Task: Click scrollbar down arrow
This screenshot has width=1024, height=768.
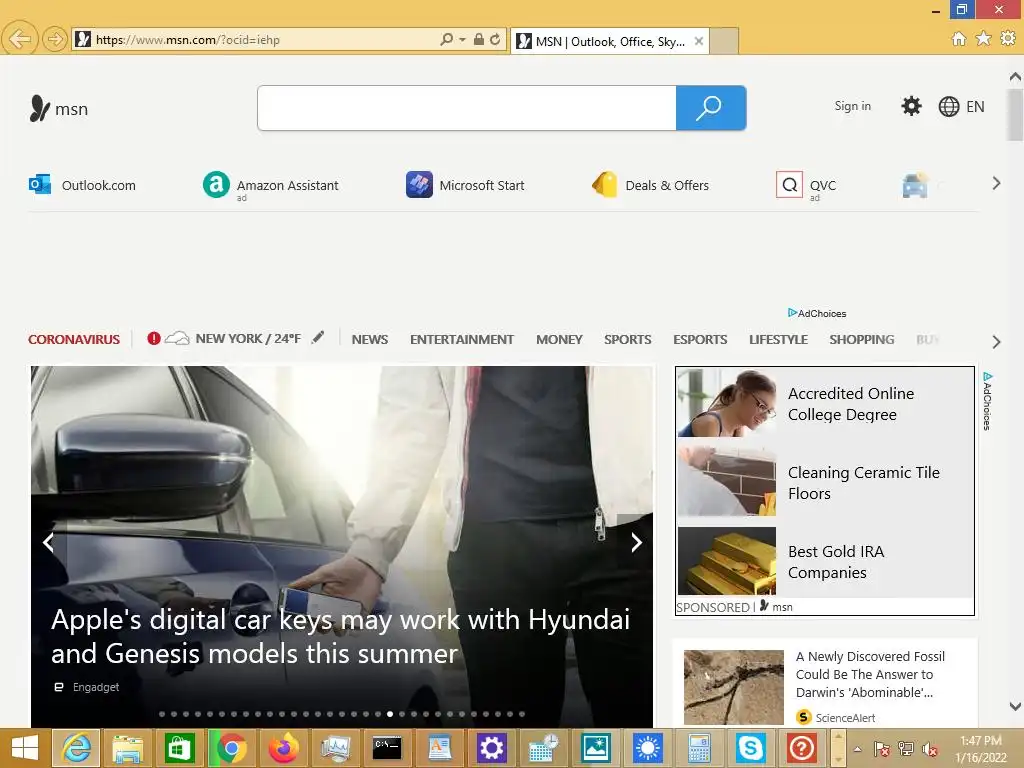Action: 1015,706
